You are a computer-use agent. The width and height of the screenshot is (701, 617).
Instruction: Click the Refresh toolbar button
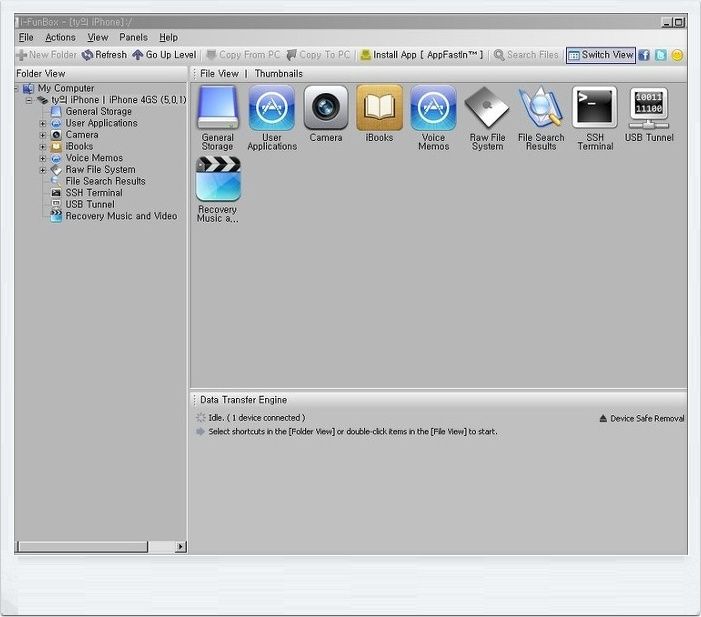click(x=104, y=55)
